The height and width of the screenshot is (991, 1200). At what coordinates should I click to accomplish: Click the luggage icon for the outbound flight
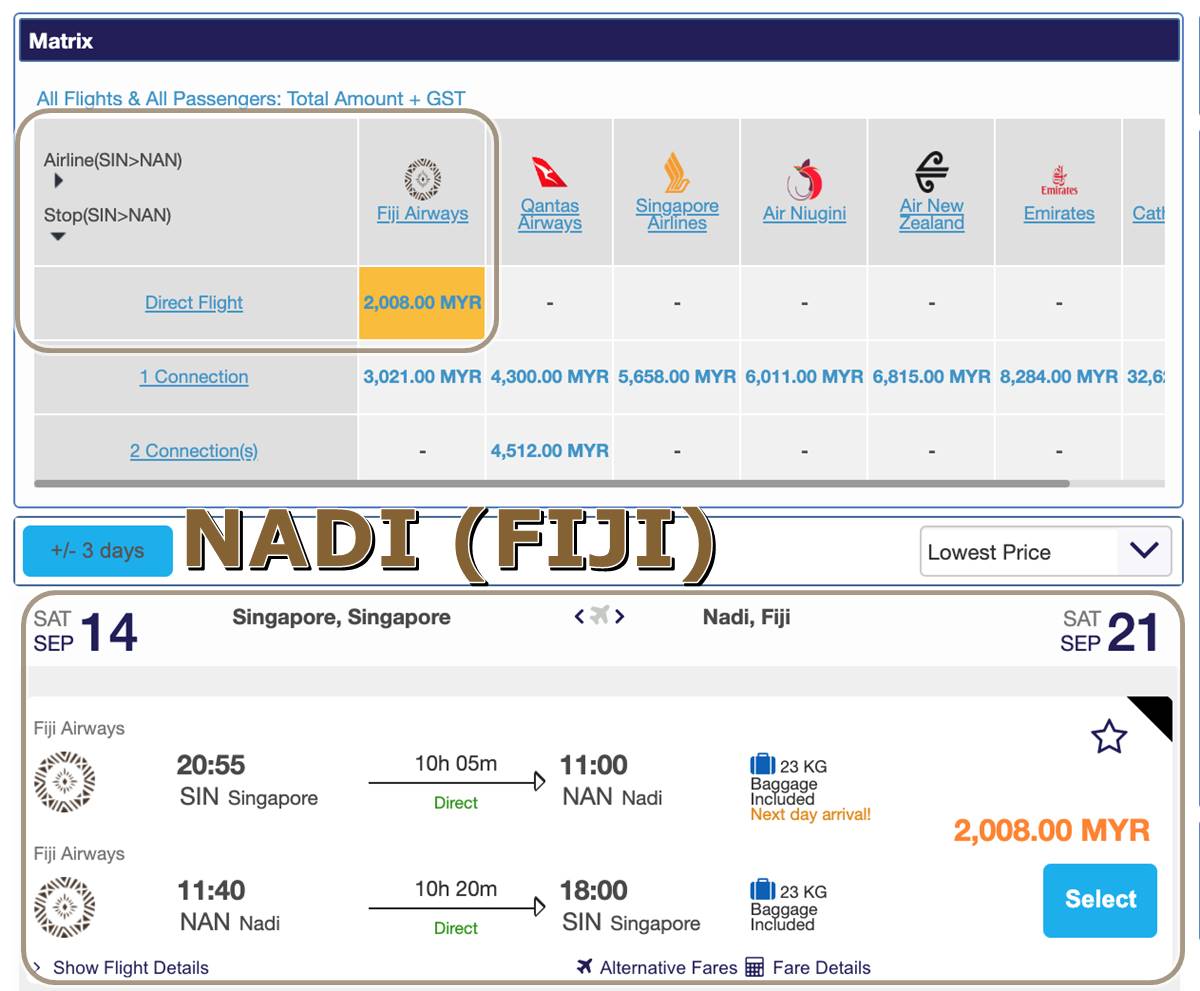point(763,765)
